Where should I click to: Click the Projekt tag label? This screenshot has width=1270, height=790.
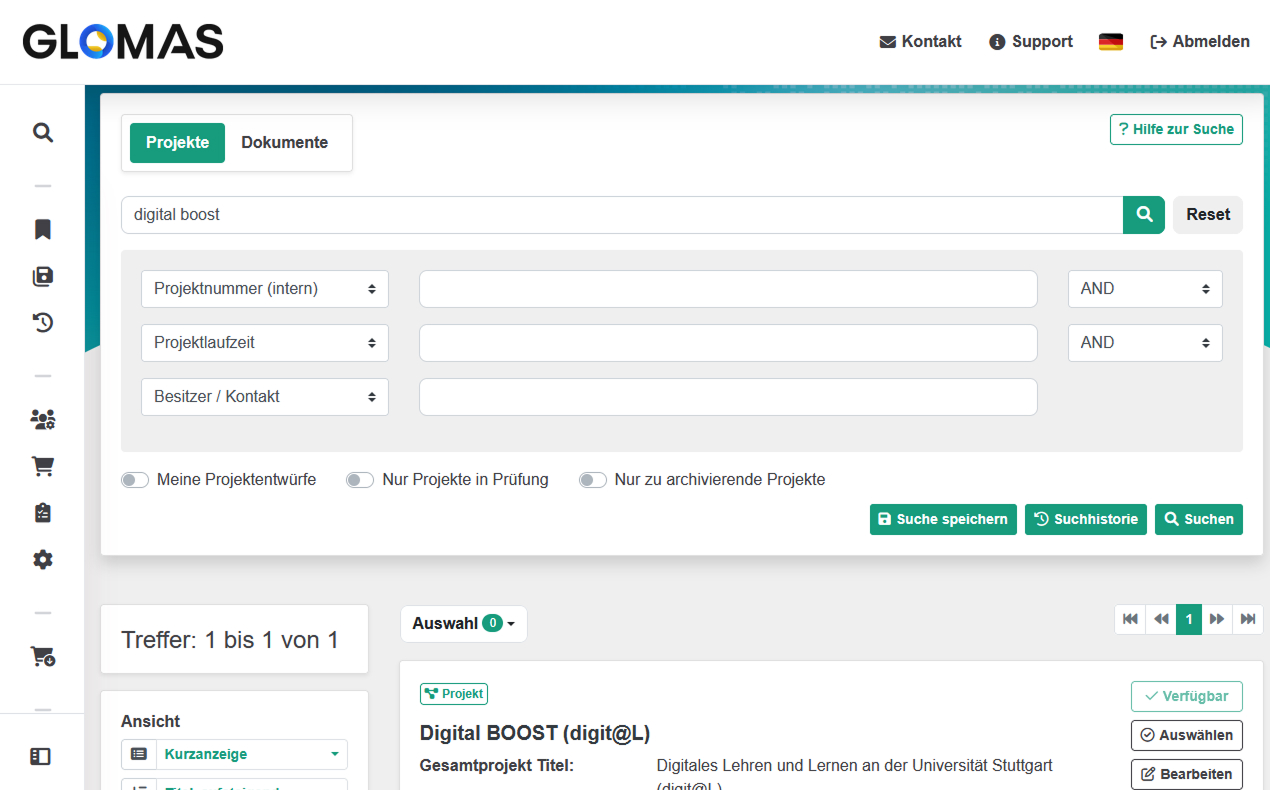454,693
